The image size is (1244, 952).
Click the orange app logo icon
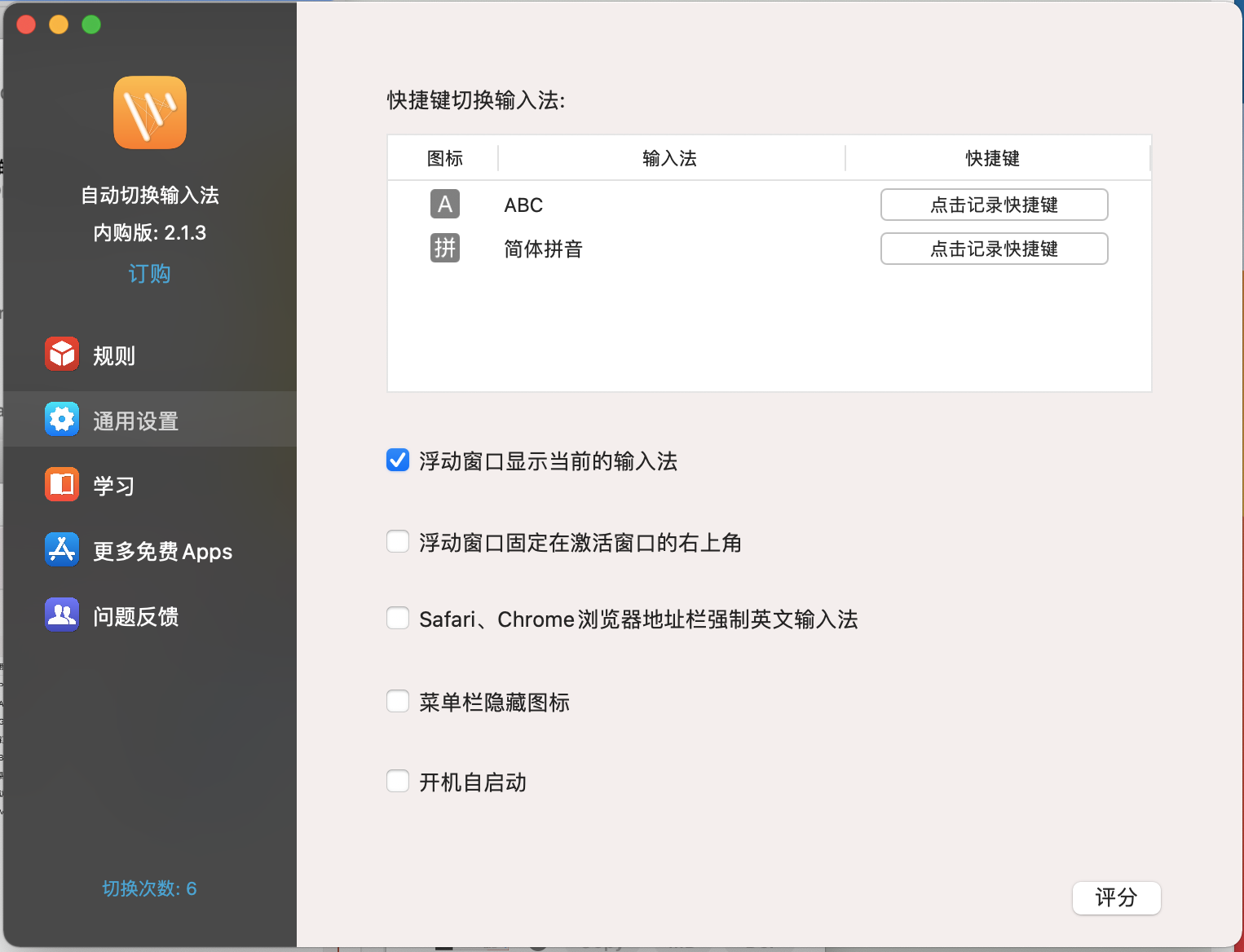click(150, 112)
